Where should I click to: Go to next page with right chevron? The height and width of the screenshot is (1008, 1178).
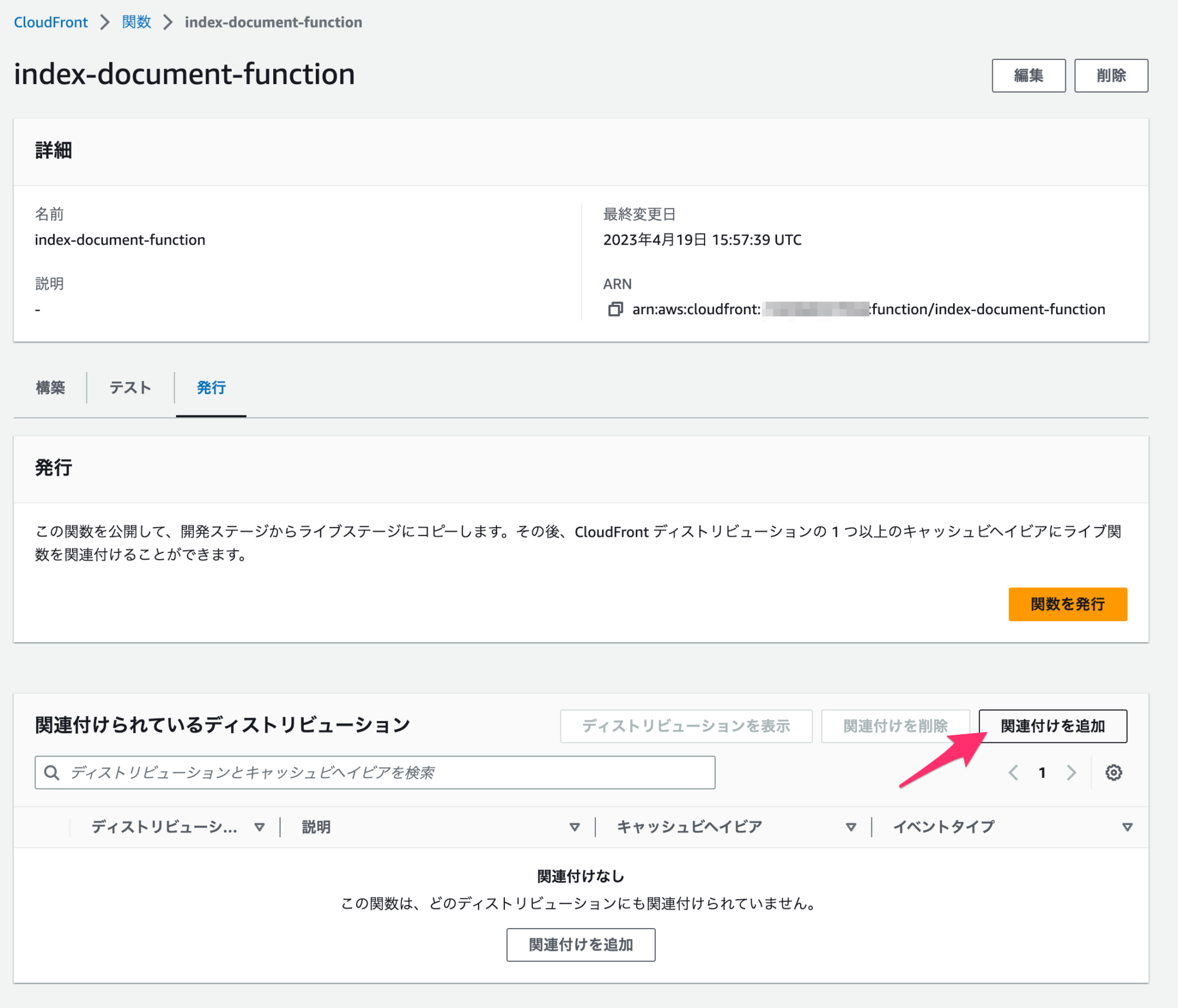pos(1071,773)
